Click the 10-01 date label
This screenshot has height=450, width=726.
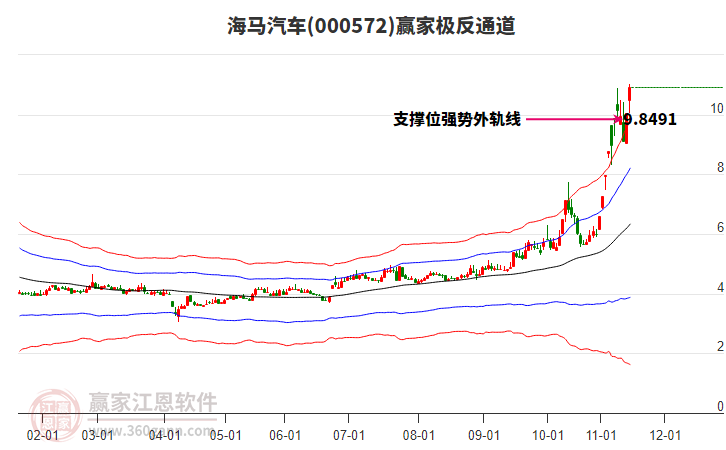pos(548,436)
